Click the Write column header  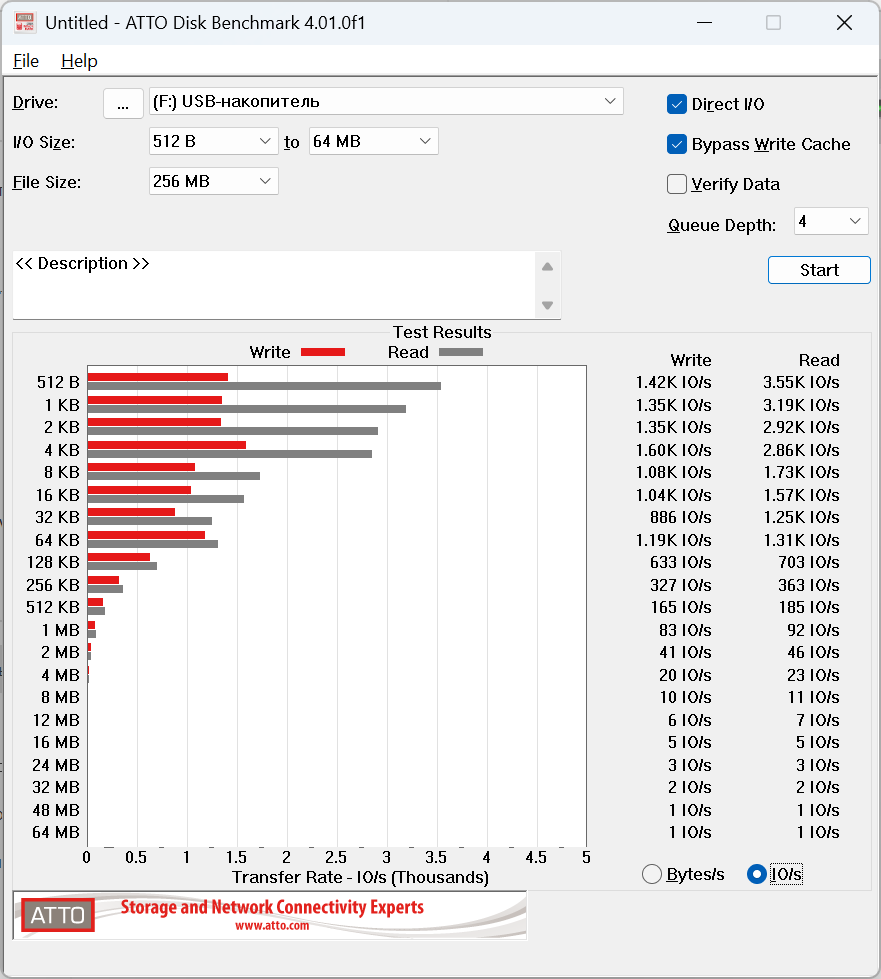point(691,360)
